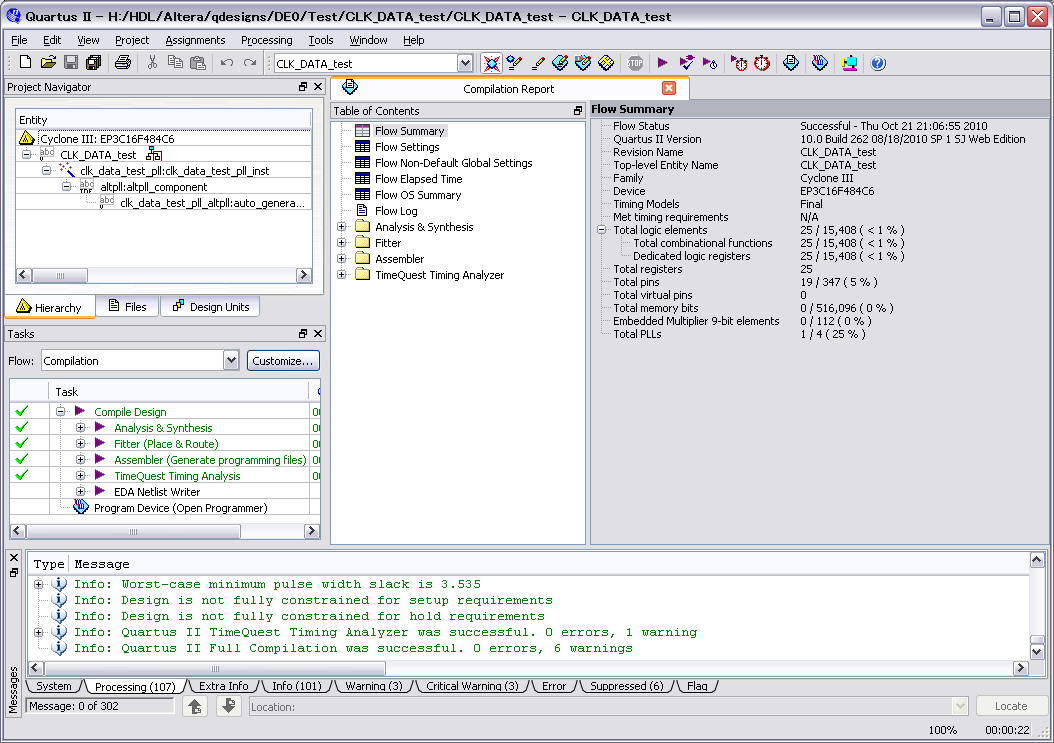Click the Paste clipboard icon
Screen dimensions: 1054x743
coord(198,63)
